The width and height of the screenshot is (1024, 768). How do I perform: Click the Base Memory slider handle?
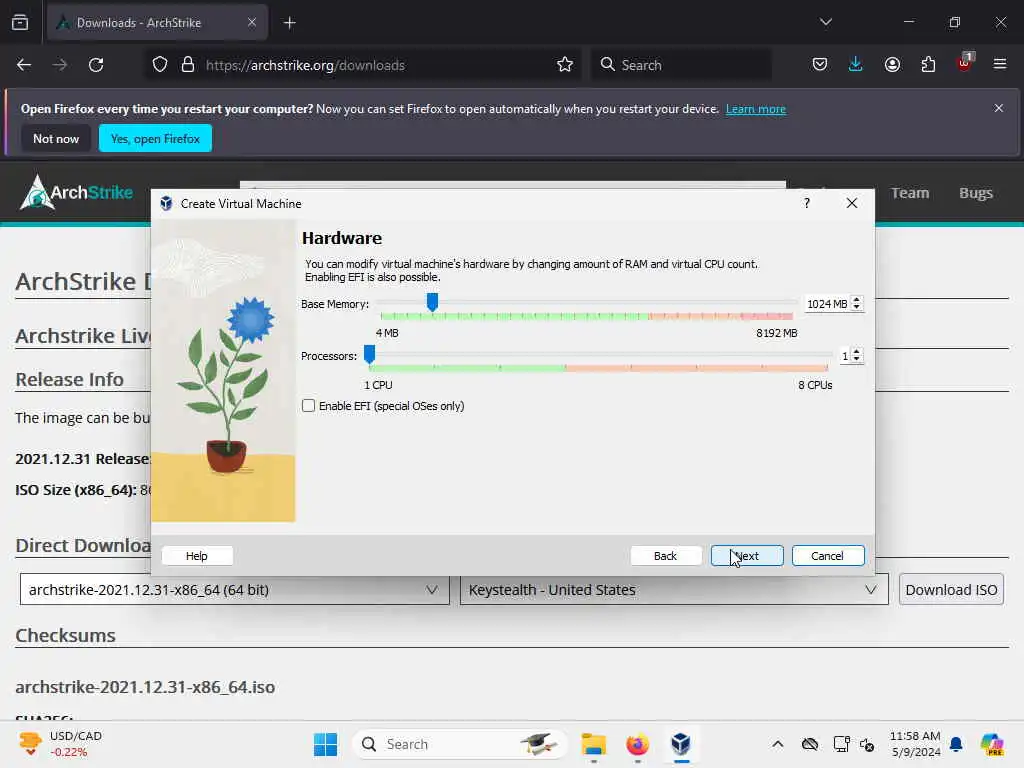(432, 302)
